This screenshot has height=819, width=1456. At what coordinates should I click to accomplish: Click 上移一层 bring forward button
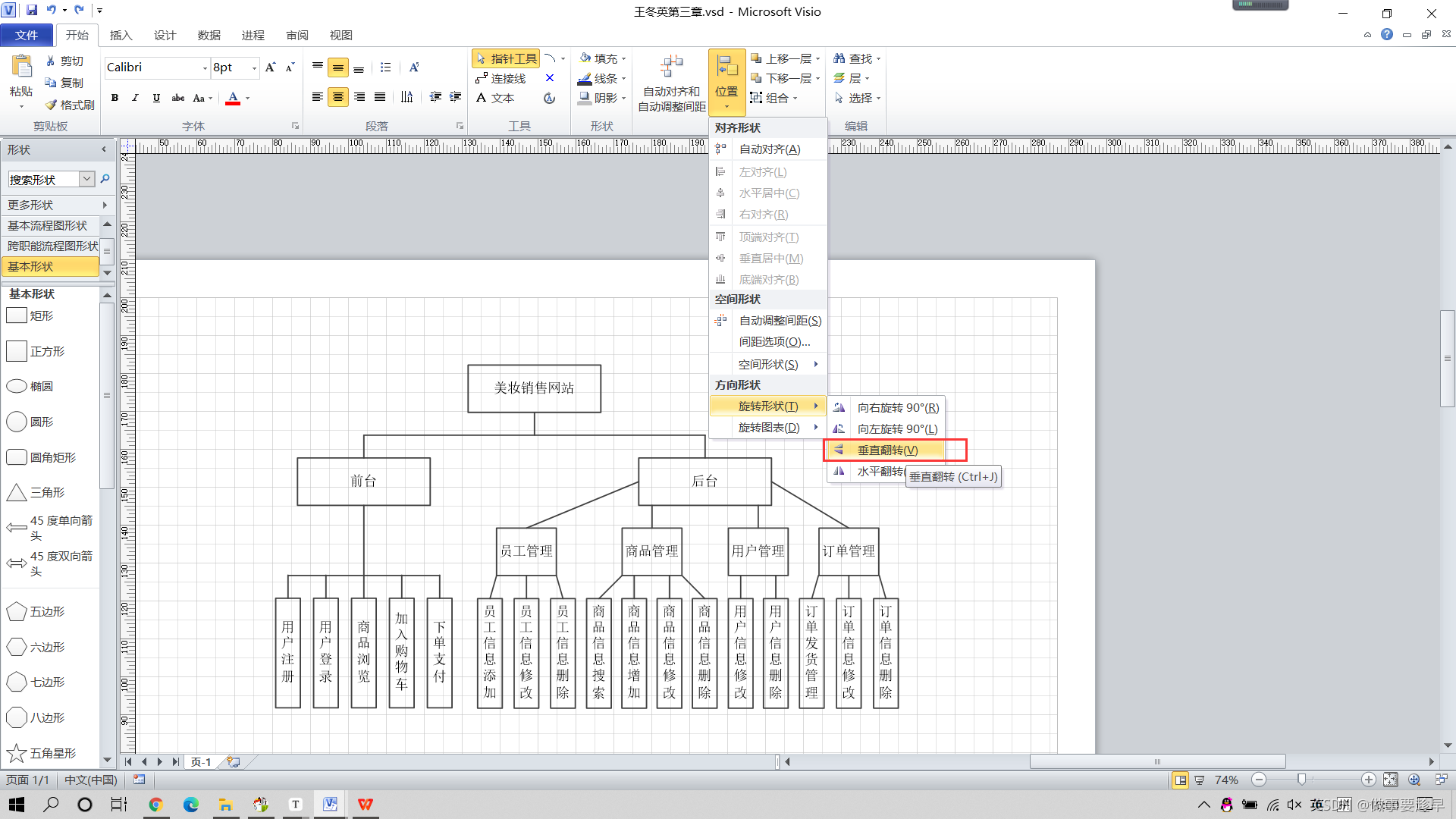pyautogui.click(x=781, y=58)
